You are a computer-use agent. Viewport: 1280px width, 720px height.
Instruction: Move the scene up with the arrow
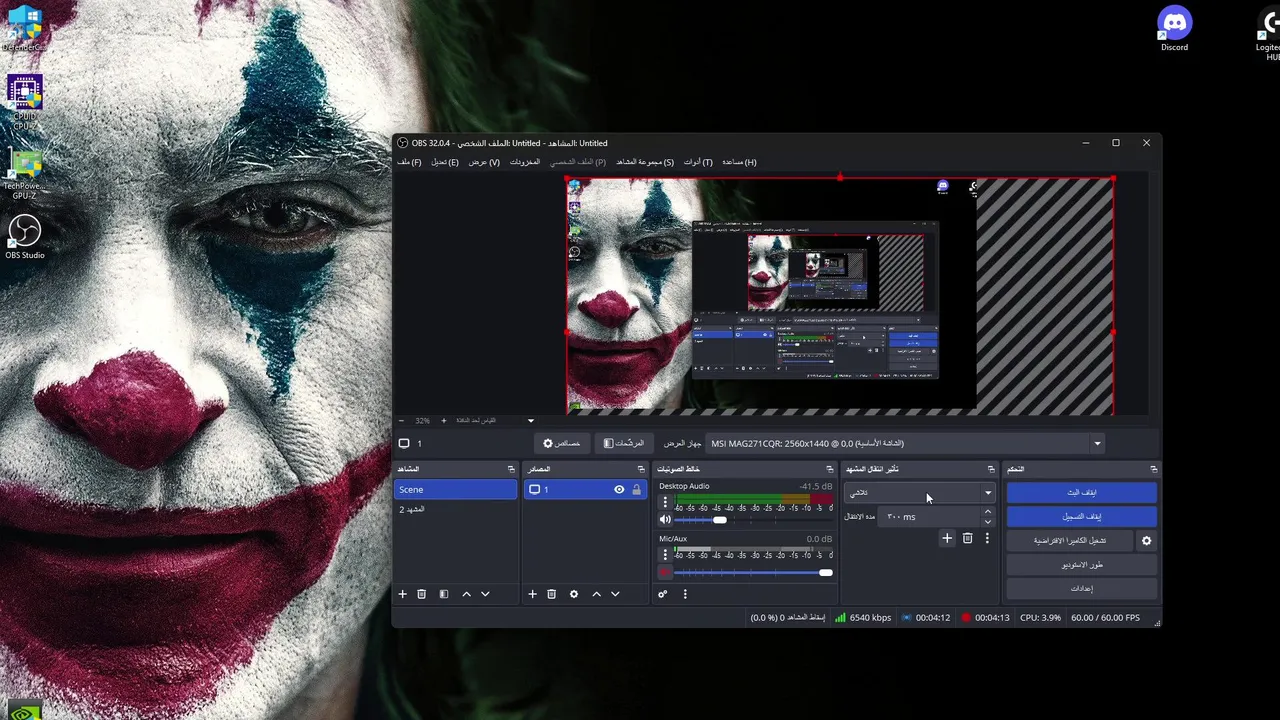click(x=466, y=594)
